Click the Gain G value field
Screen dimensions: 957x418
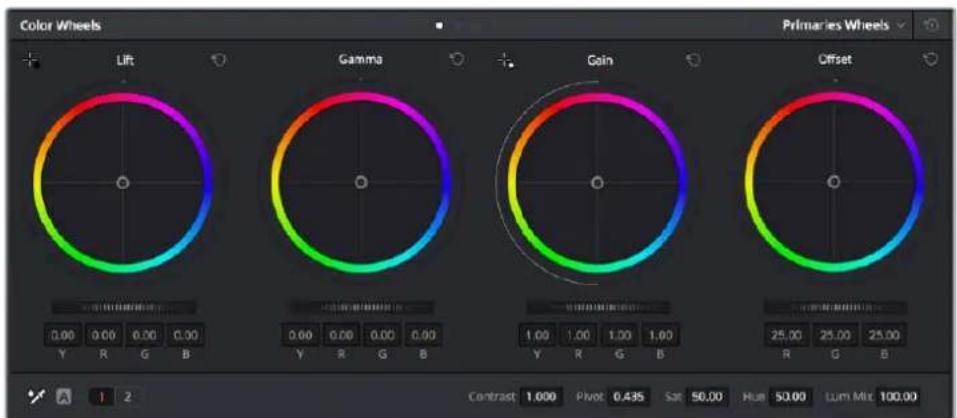click(619, 335)
